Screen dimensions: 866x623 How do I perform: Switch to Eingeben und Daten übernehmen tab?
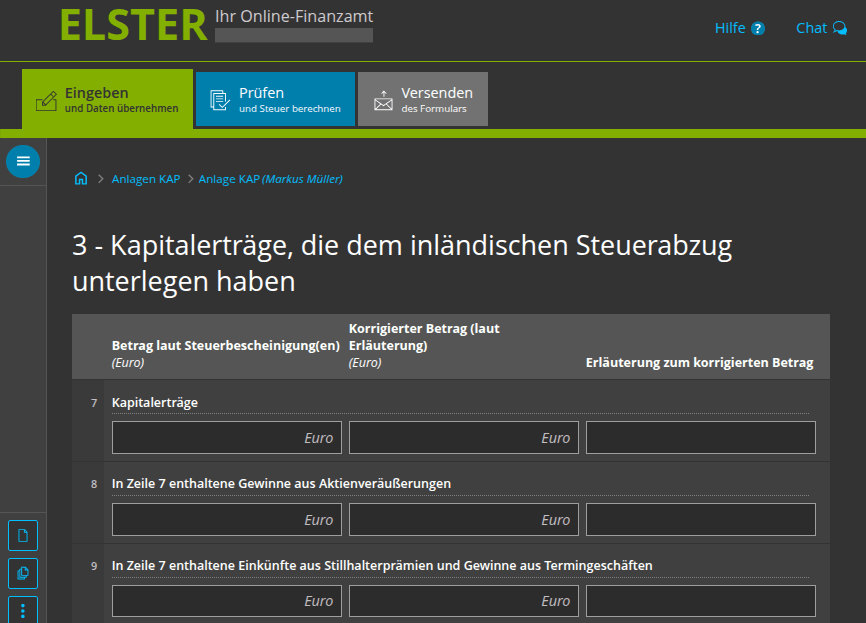tap(107, 99)
